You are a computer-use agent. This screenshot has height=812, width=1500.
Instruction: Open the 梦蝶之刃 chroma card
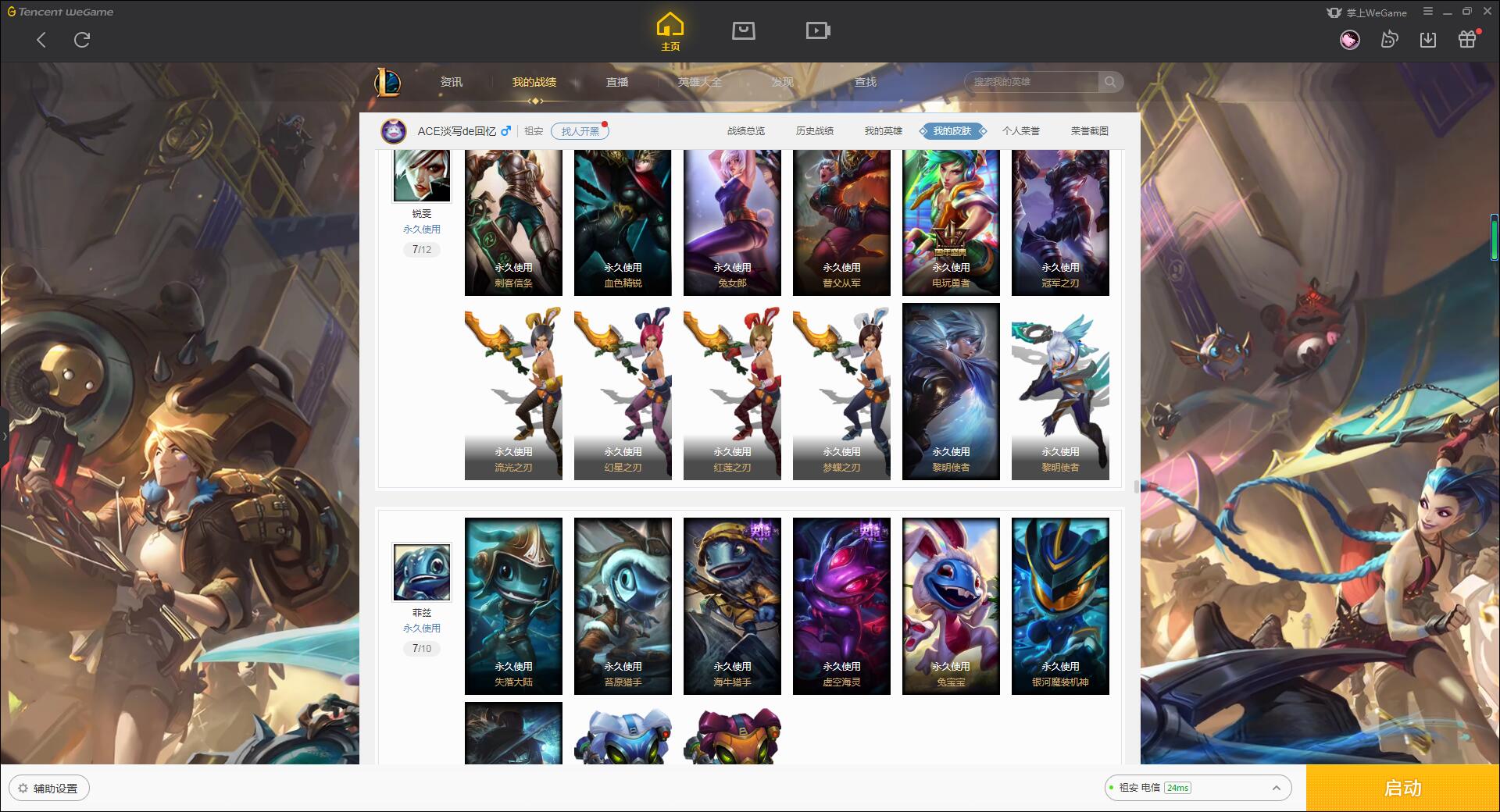(841, 392)
